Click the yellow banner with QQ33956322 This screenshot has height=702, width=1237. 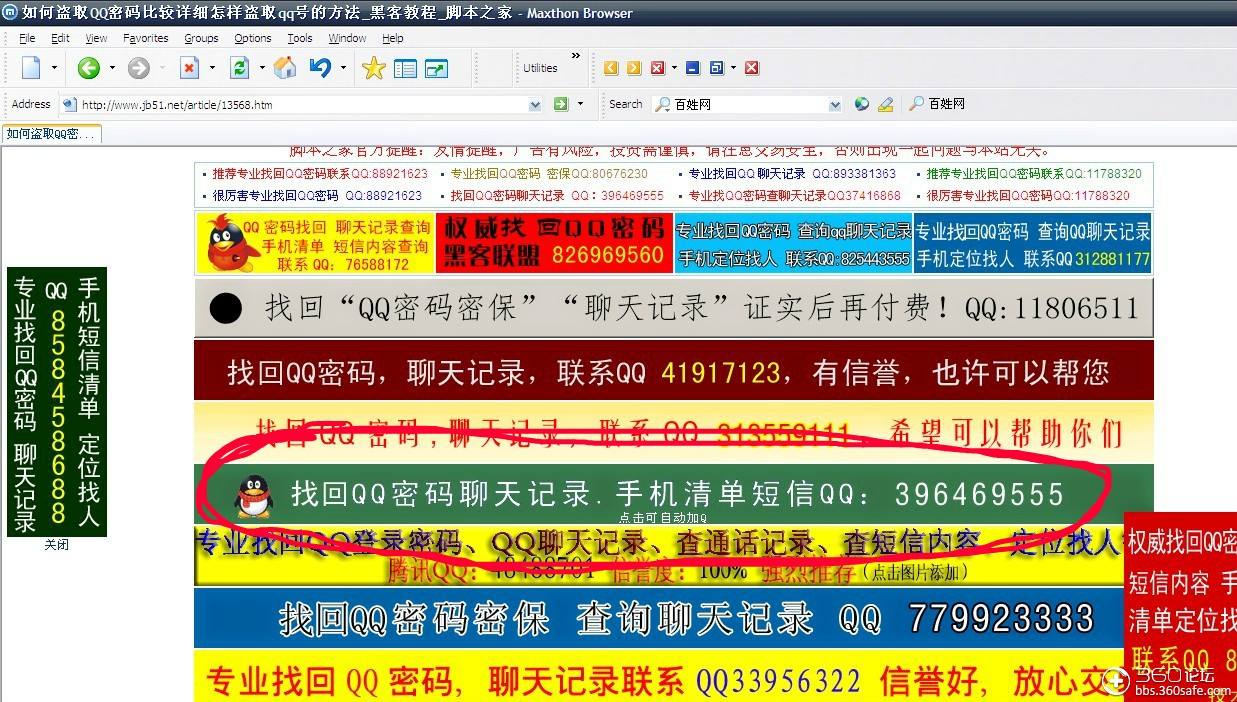[661, 677]
